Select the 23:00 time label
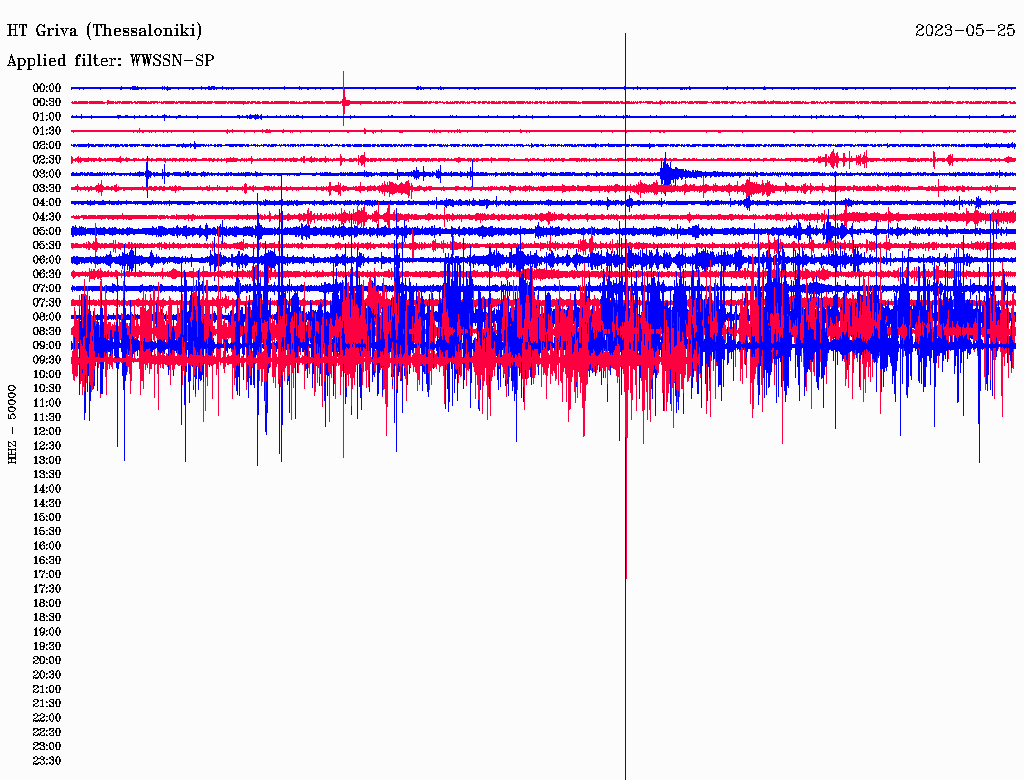The image size is (1024, 780). click(47, 747)
